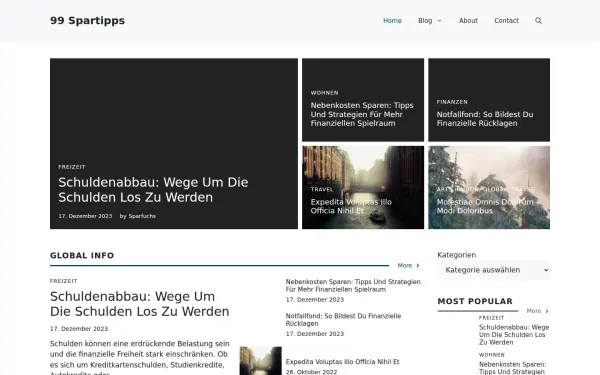Click Freizeit label above Global Info headline
The width and height of the screenshot is (600, 375).
pos(64,281)
